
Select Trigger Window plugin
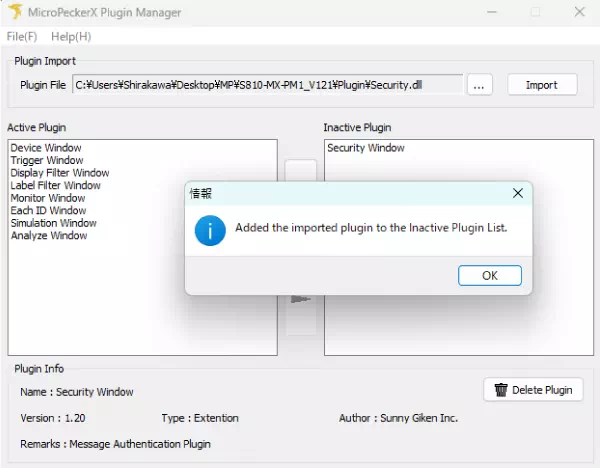pyautogui.click(x=46, y=161)
